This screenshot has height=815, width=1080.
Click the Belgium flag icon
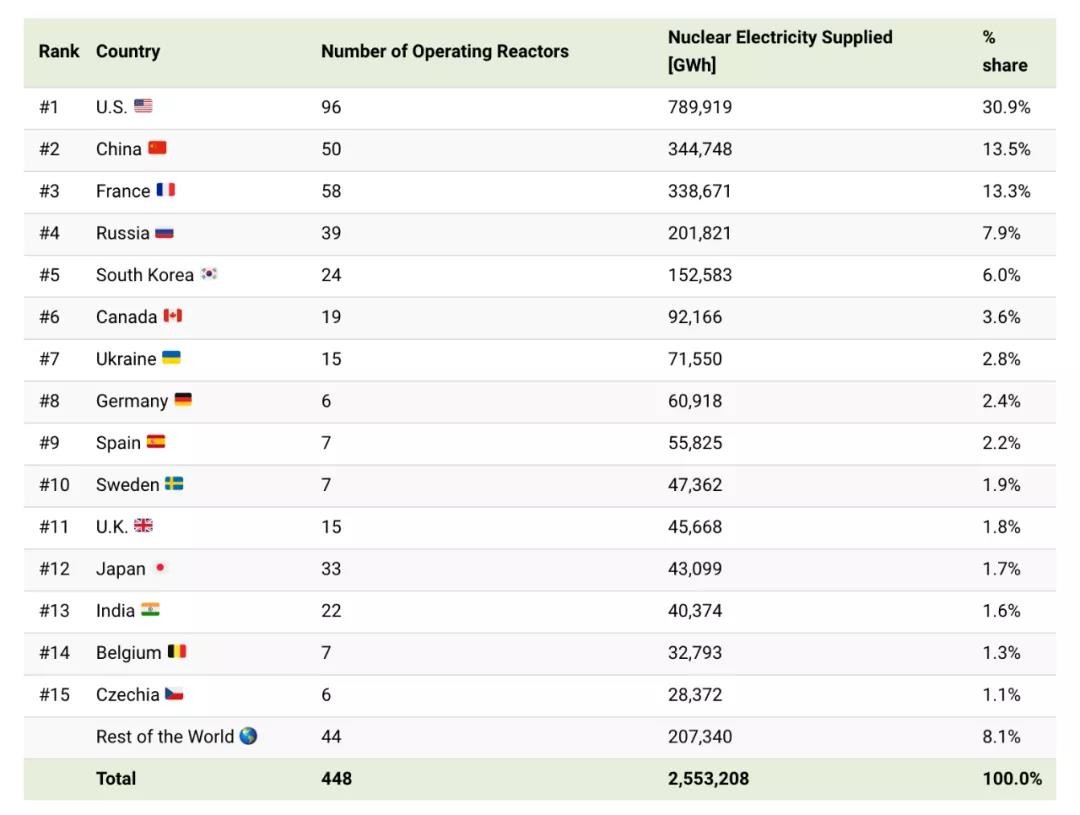(x=176, y=652)
